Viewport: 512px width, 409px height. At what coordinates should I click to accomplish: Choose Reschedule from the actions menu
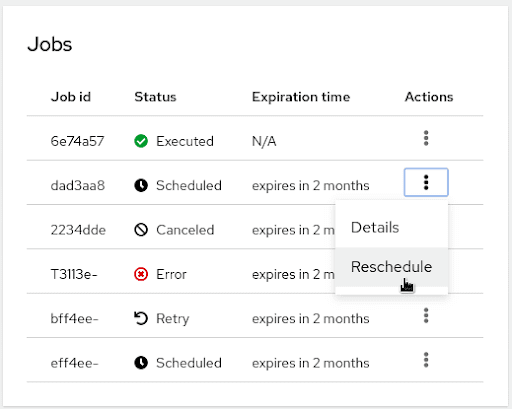pos(391,267)
